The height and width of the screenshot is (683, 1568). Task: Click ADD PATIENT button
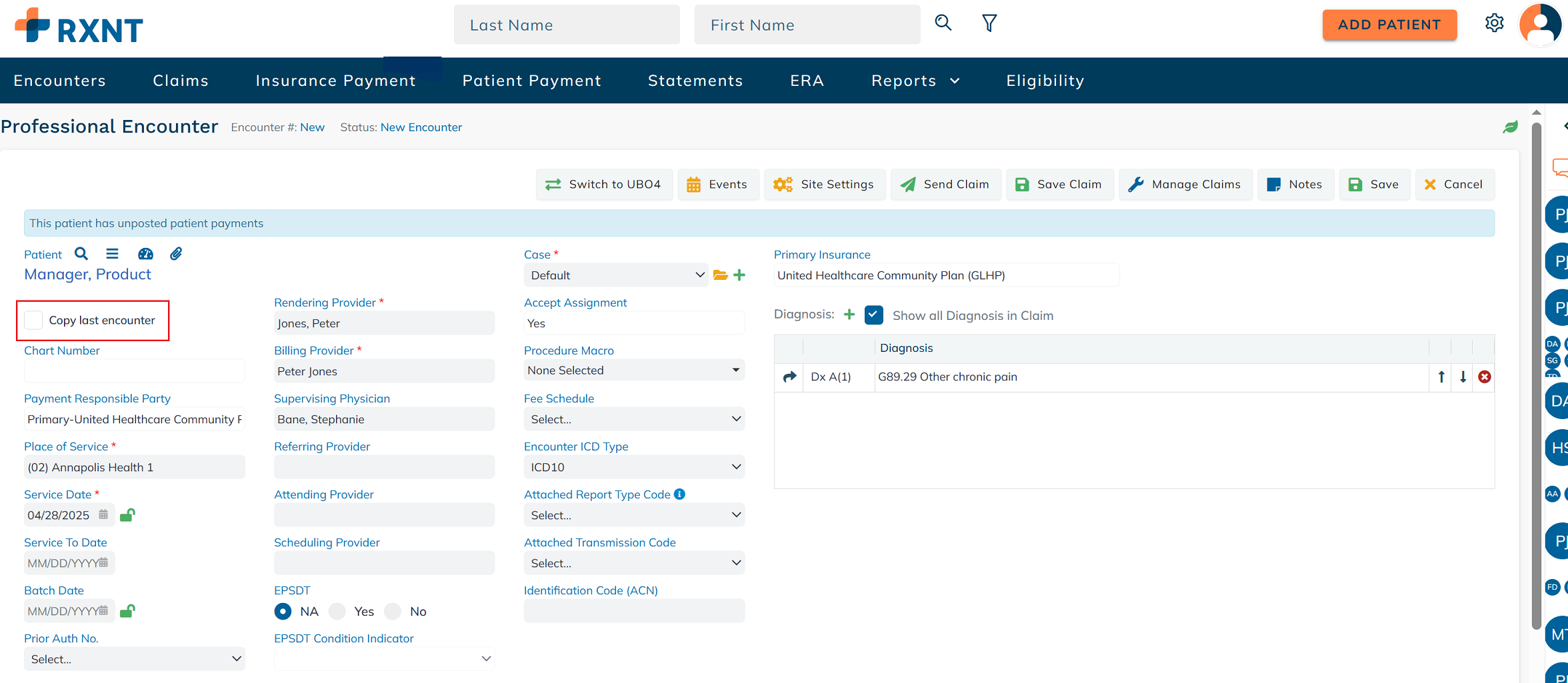(x=1389, y=25)
